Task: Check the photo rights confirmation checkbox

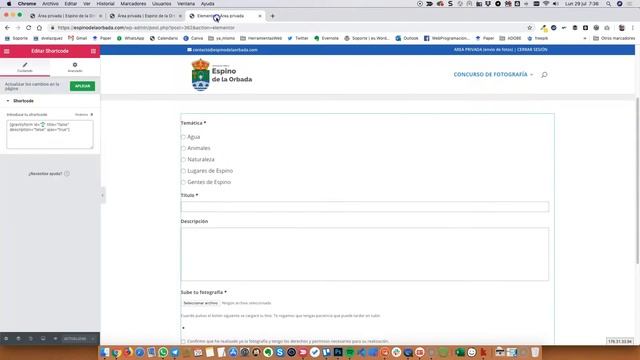Action: pyautogui.click(x=183, y=341)
